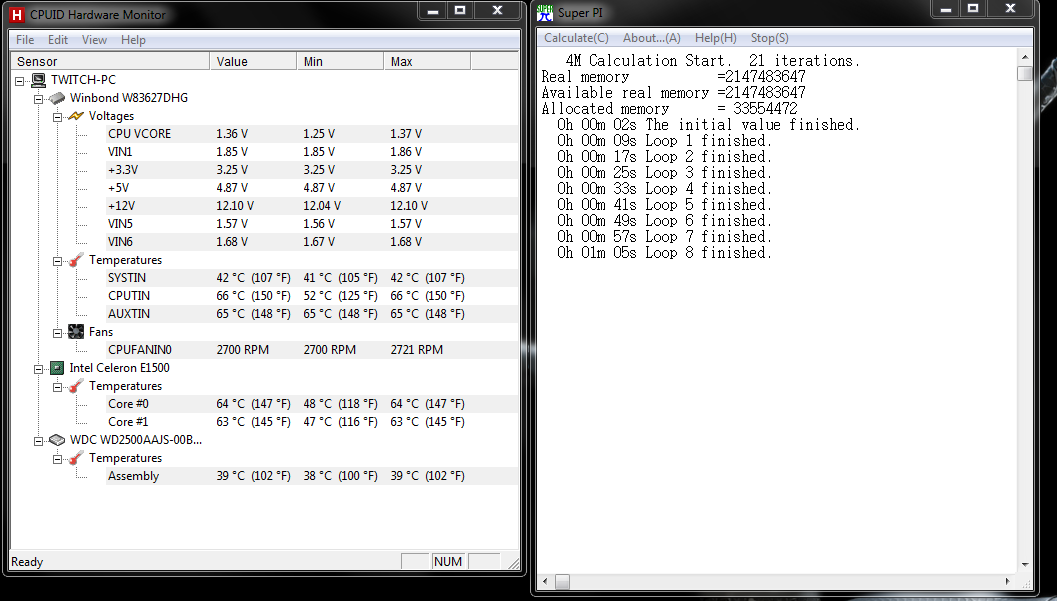Select the Core #0 temperature row

pos(312,404)
